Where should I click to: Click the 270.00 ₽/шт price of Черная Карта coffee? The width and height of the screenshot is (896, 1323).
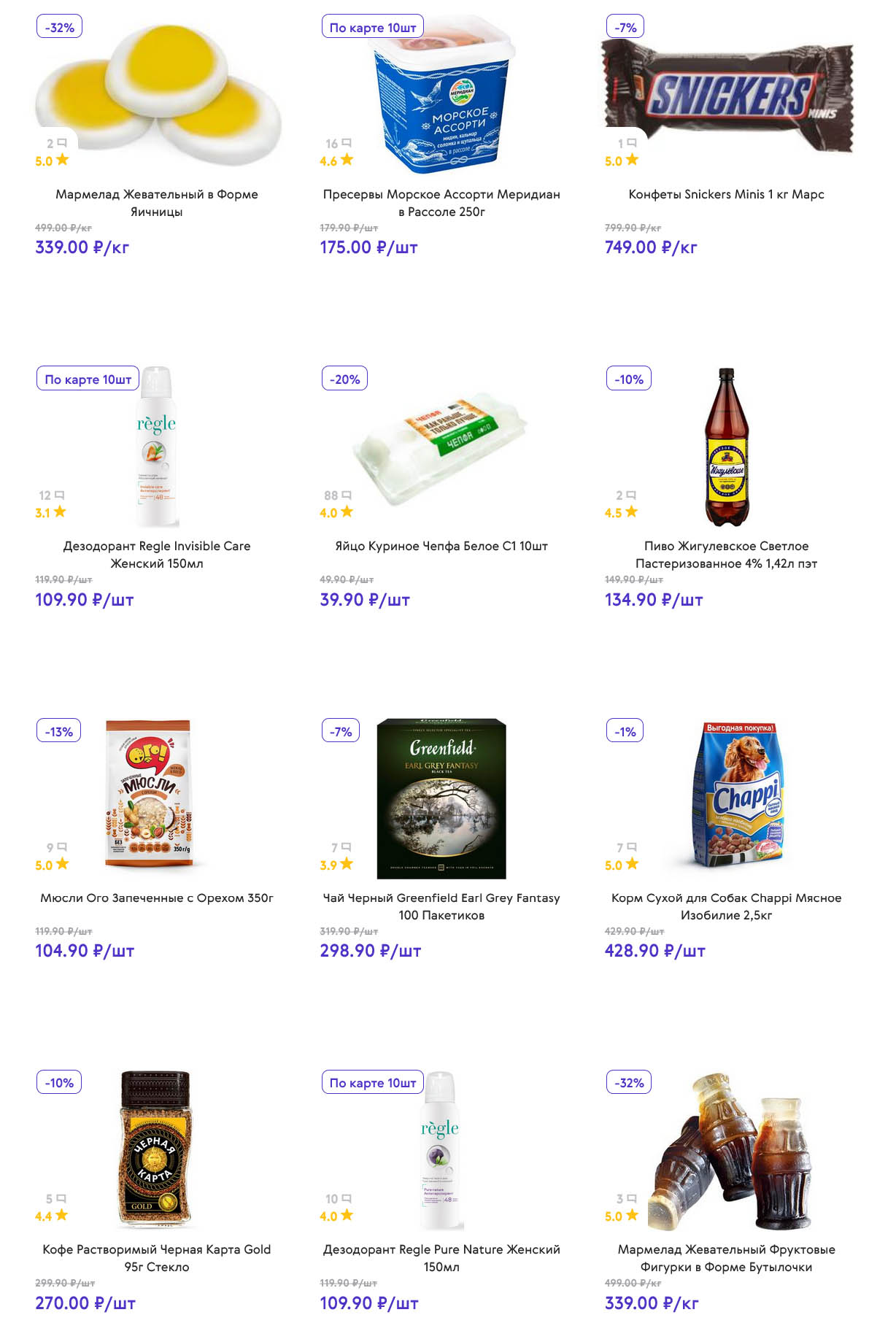click(x=85, y=1303)
